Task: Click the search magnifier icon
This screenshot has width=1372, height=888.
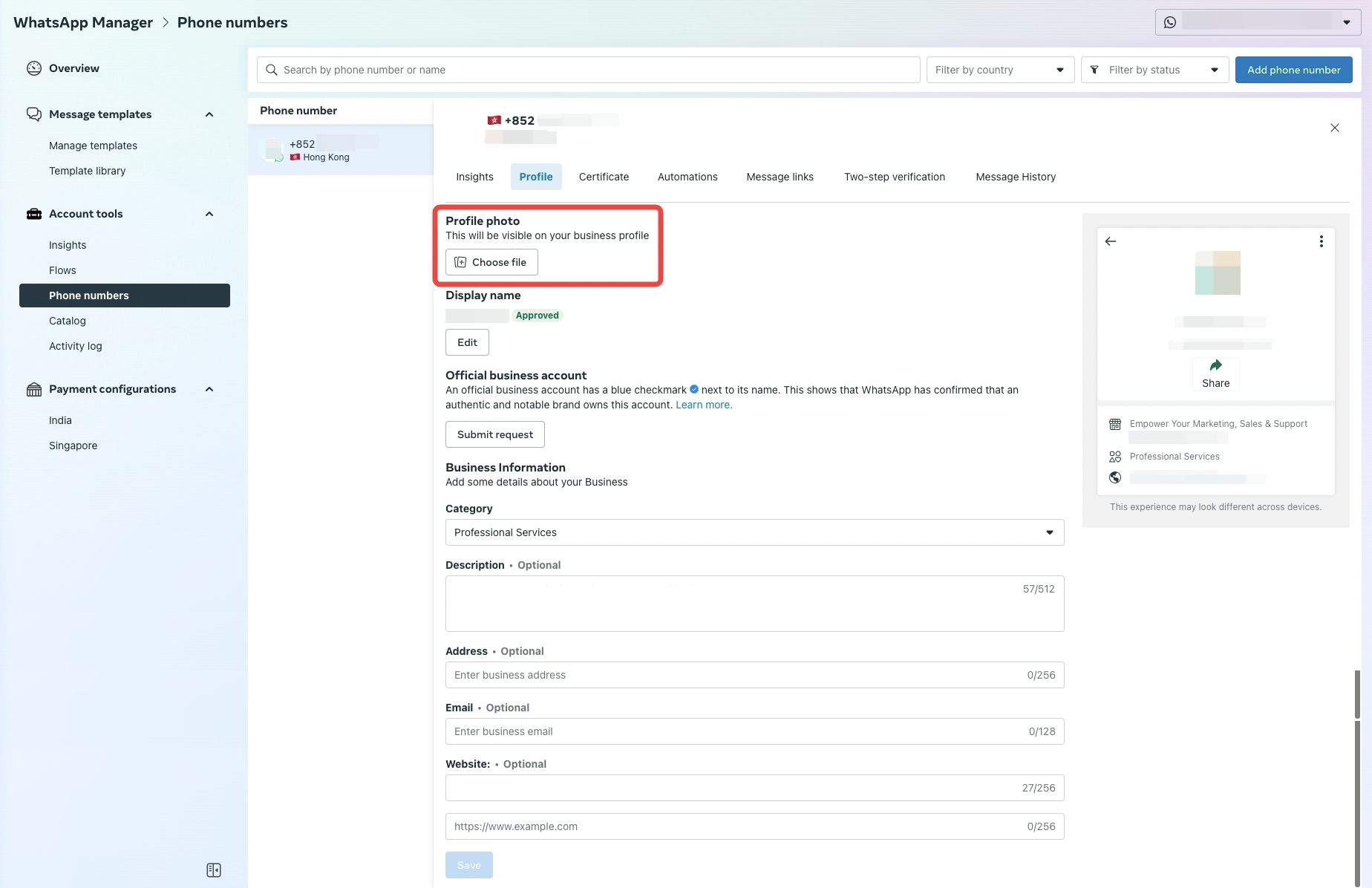Action: pos(272,70)
